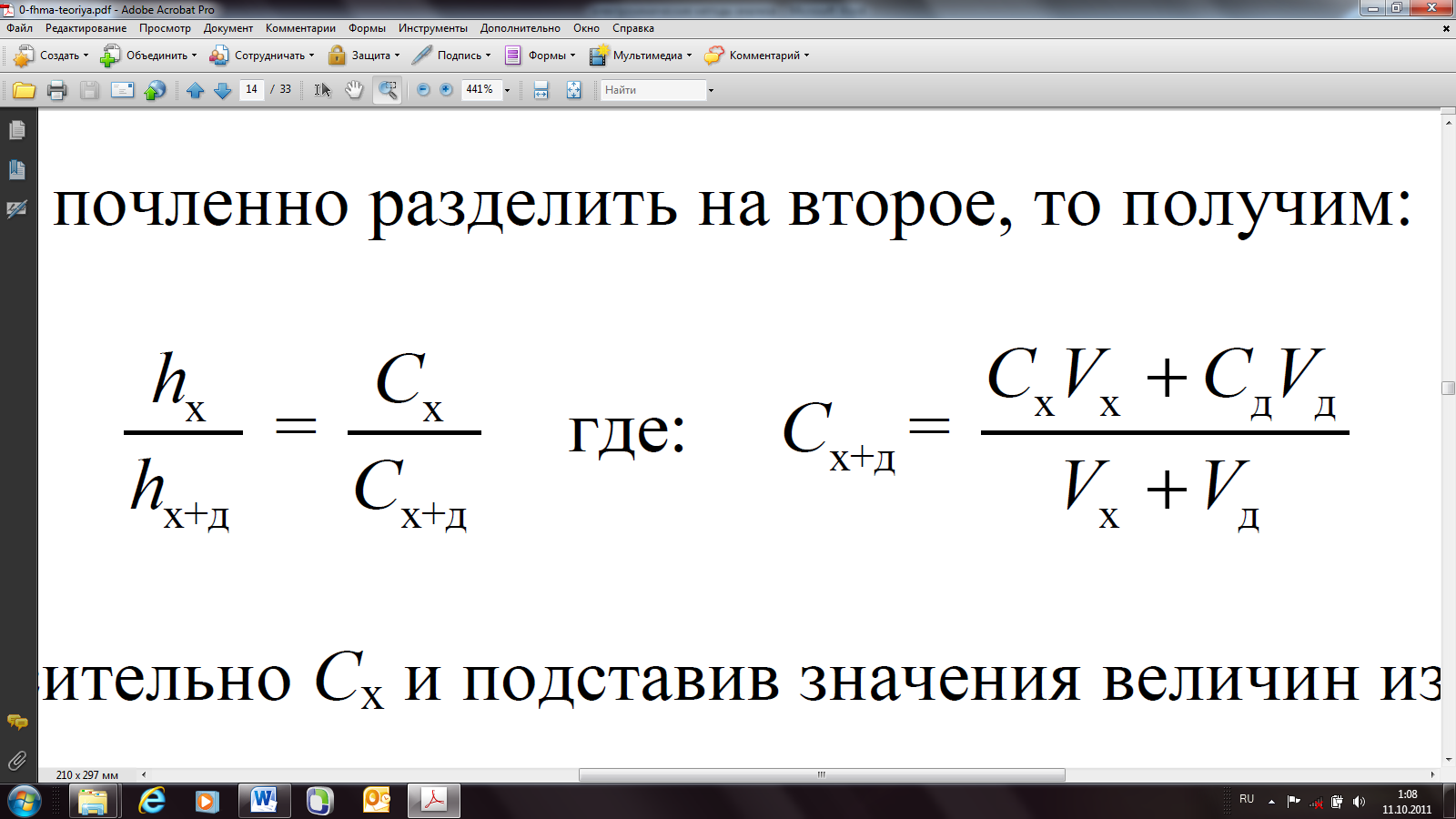Viewport: 1456px width, 819px height.
Task: Click the upload to web globe icon
Action: click(x=156, y=90)
